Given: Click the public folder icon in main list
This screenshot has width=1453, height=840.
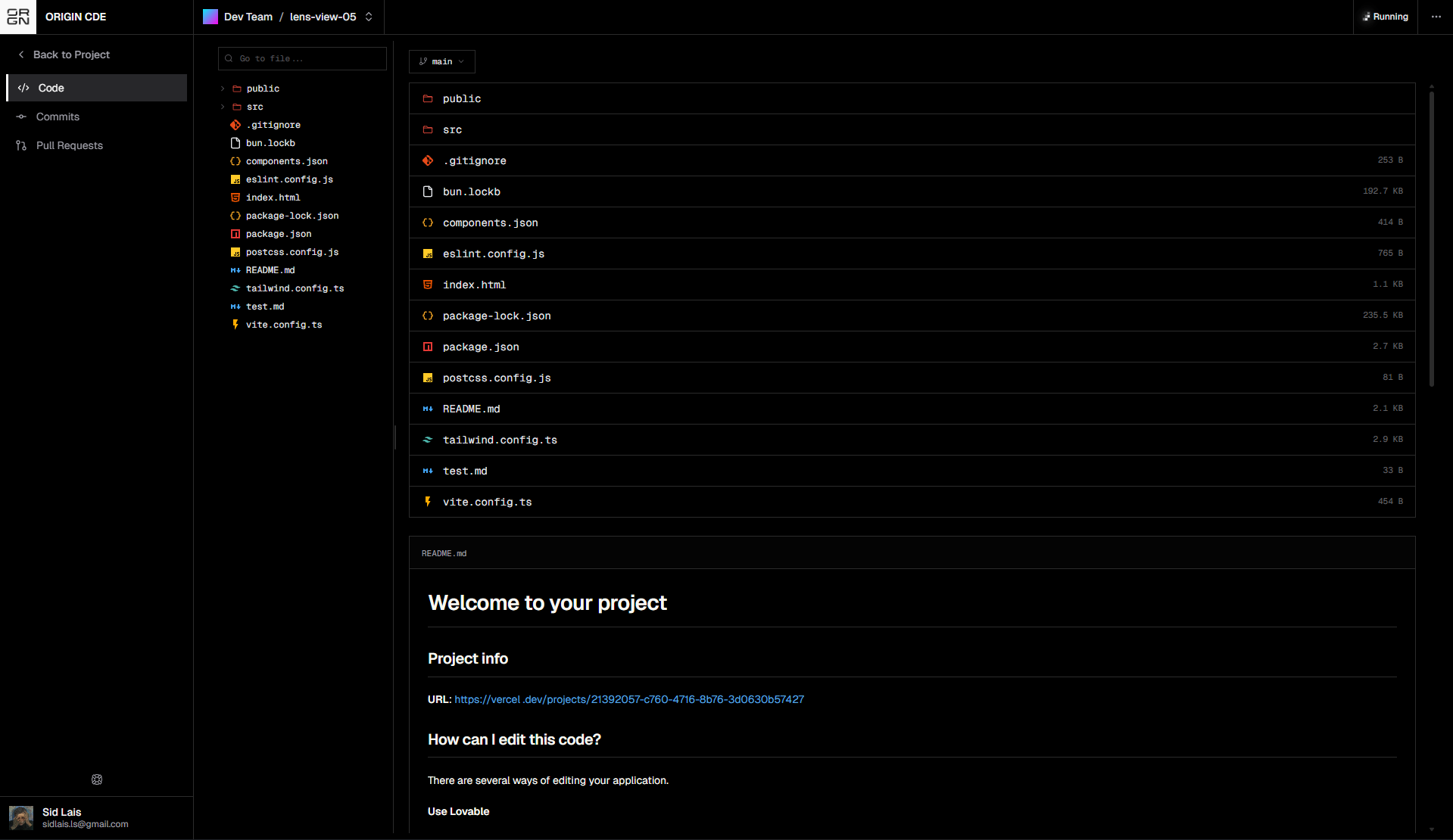Looking at the screenshot, I should click(x=428, y=98).
